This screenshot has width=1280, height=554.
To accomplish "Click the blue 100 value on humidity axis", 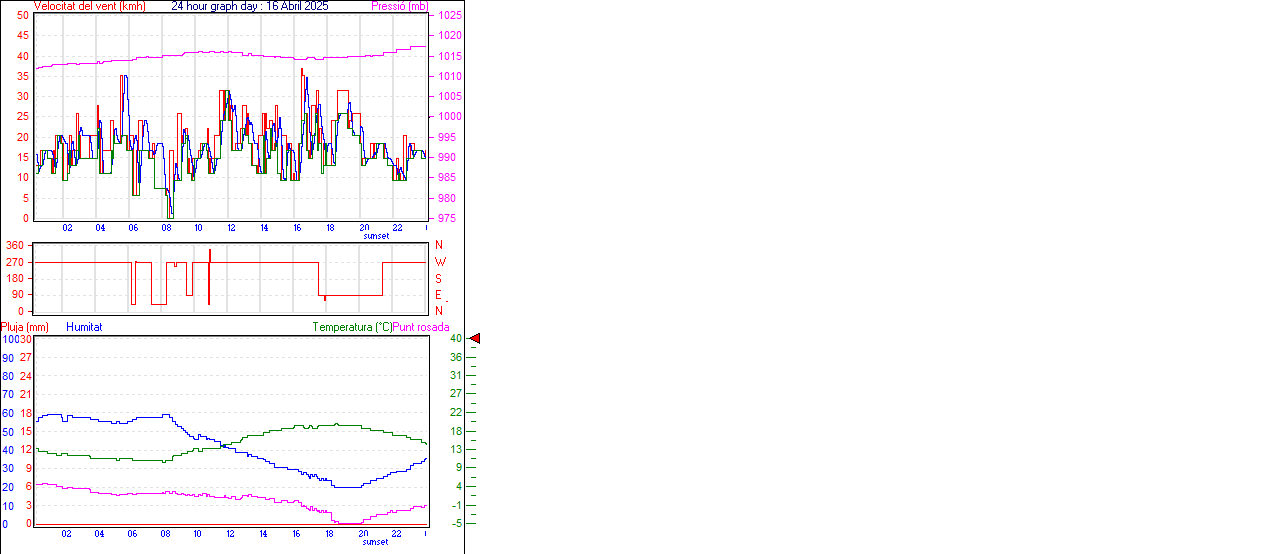I will click(10, 340).
